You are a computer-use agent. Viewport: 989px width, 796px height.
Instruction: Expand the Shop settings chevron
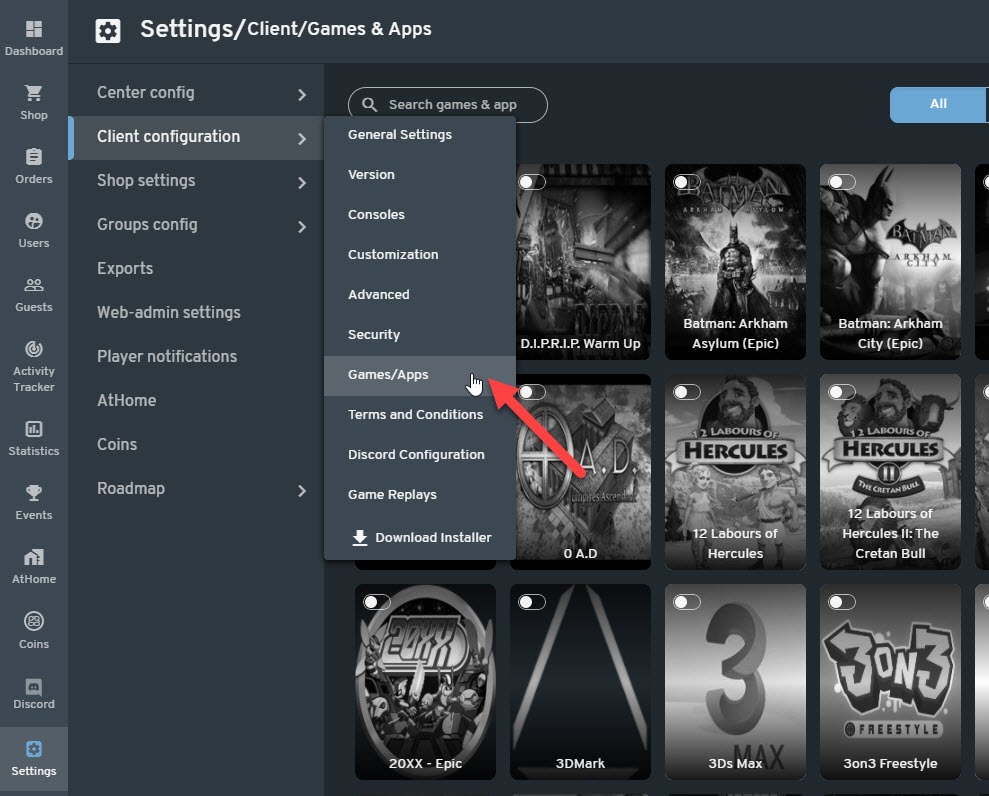302,183
